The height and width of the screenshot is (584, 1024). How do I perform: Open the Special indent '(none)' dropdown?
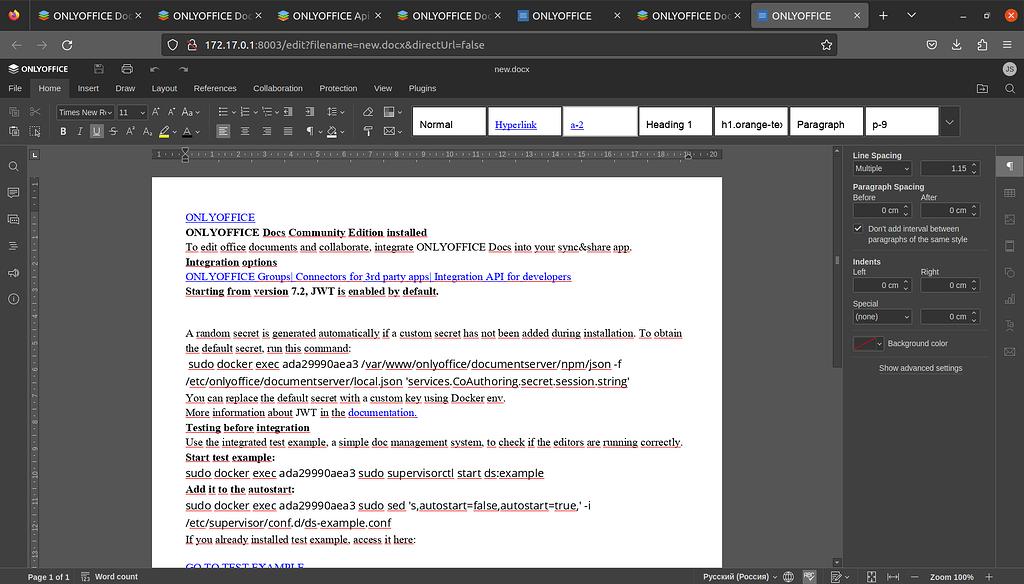[x=880, y=316]
